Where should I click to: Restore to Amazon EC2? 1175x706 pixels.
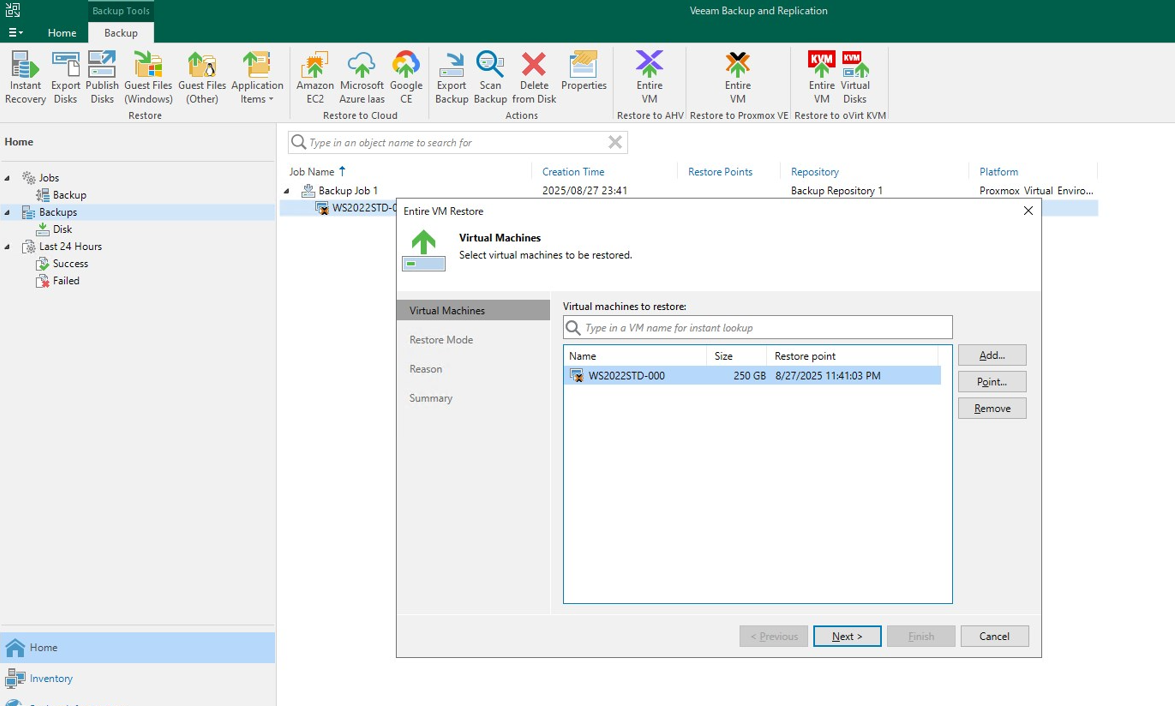[315, 78]
